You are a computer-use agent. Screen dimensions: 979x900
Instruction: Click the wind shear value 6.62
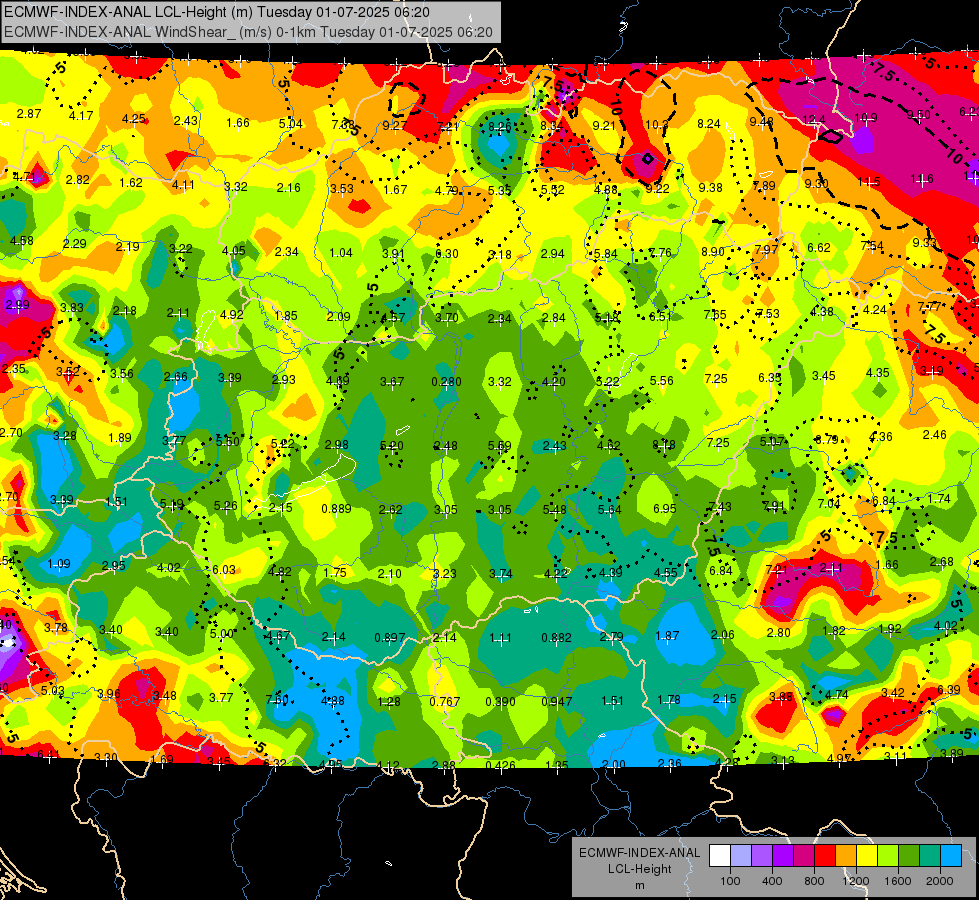point(819,248)
